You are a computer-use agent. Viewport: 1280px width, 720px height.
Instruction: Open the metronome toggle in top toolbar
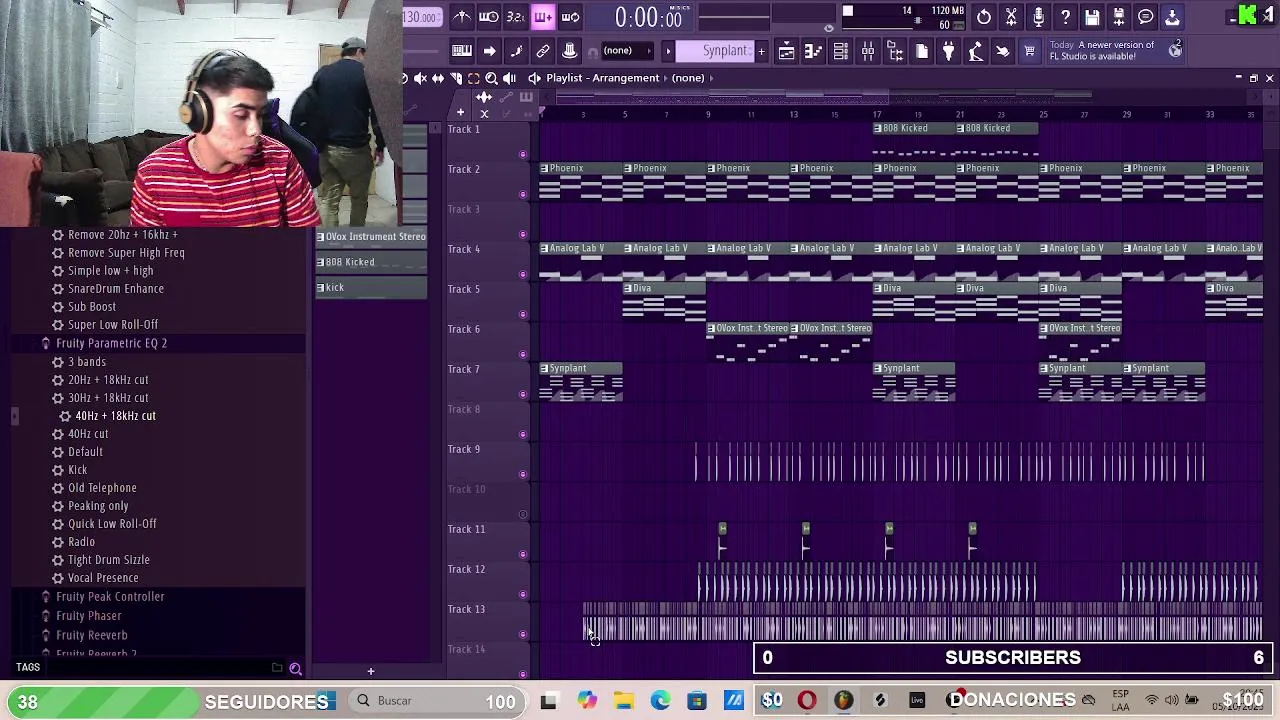click(462, 17)
